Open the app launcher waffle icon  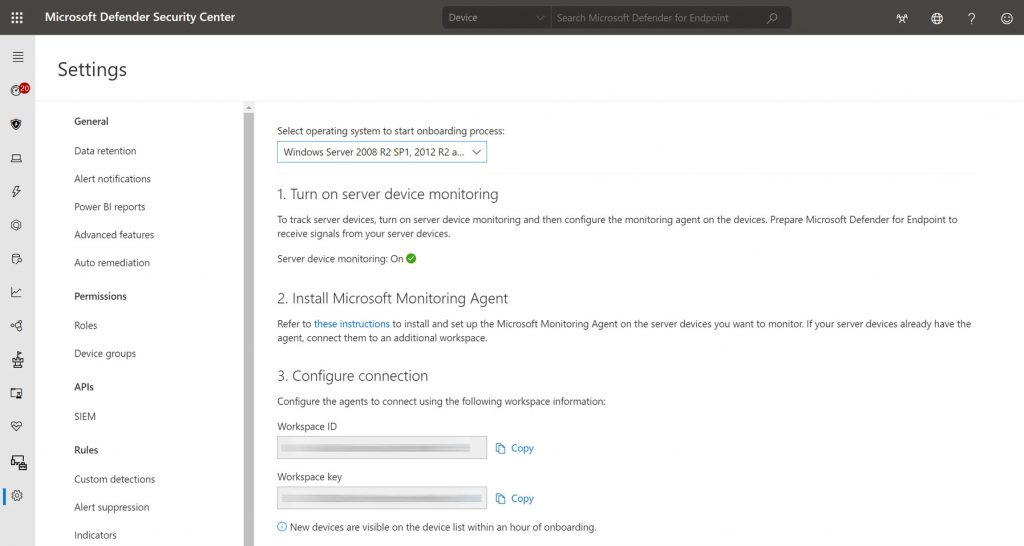pyautogui.click(x=17, y=18)
